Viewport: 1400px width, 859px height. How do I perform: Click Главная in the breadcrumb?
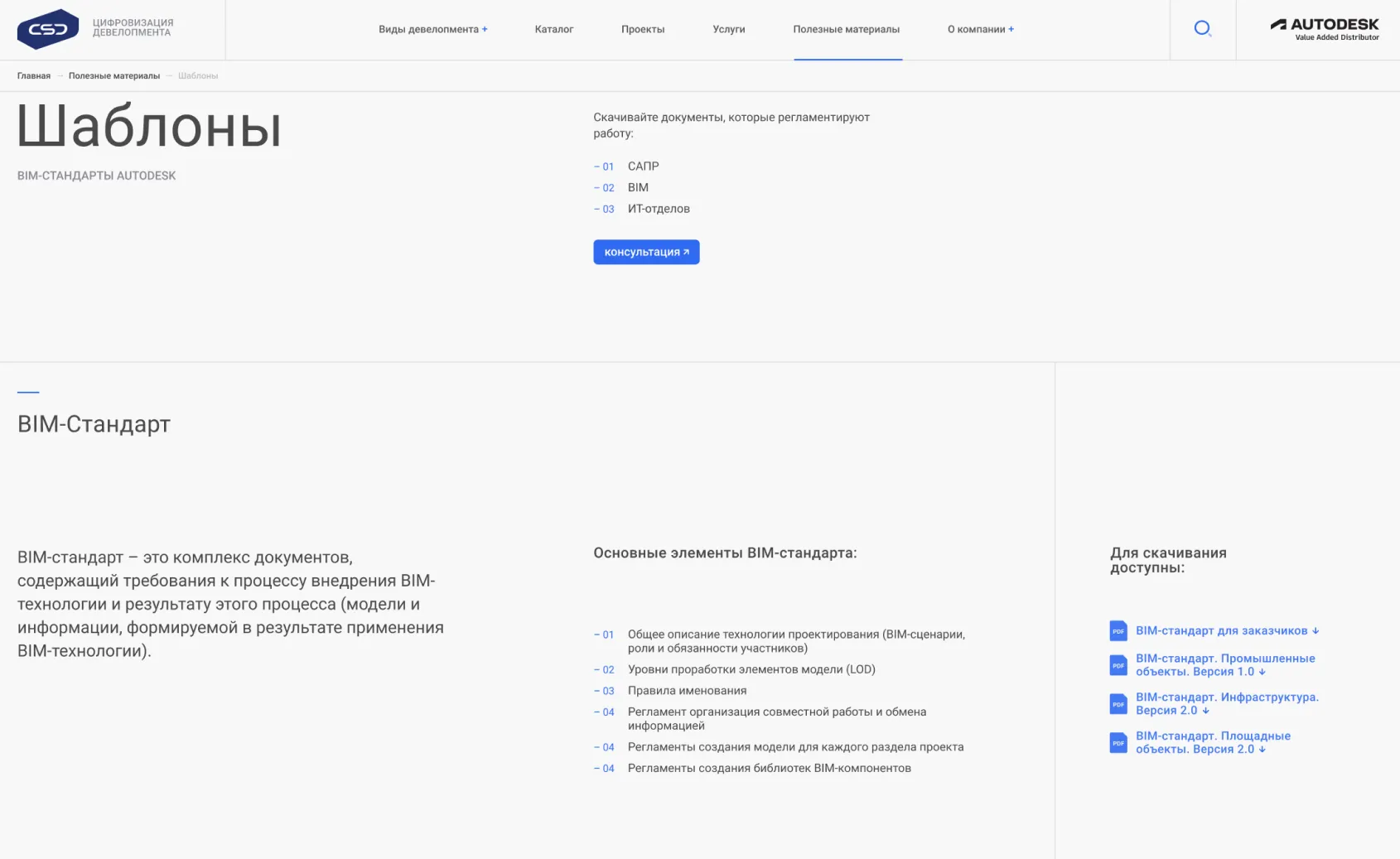(x=34, y=75)
